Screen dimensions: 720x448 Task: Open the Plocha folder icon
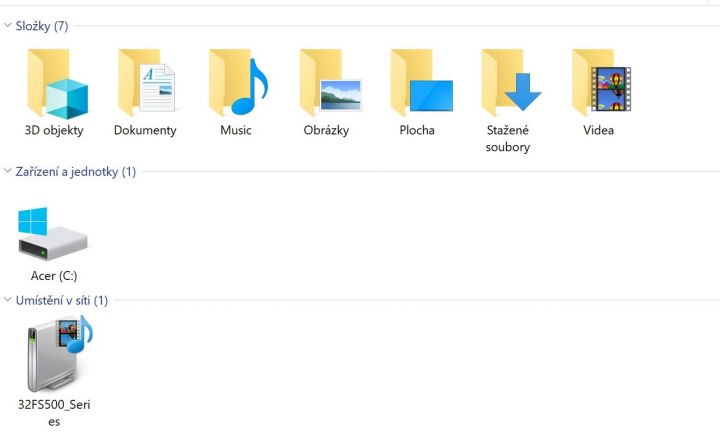pos(422,83)
